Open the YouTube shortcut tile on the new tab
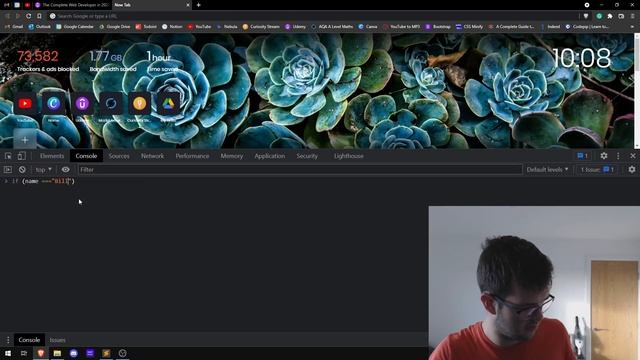This screenshot has width=640, height=360. 25,103
